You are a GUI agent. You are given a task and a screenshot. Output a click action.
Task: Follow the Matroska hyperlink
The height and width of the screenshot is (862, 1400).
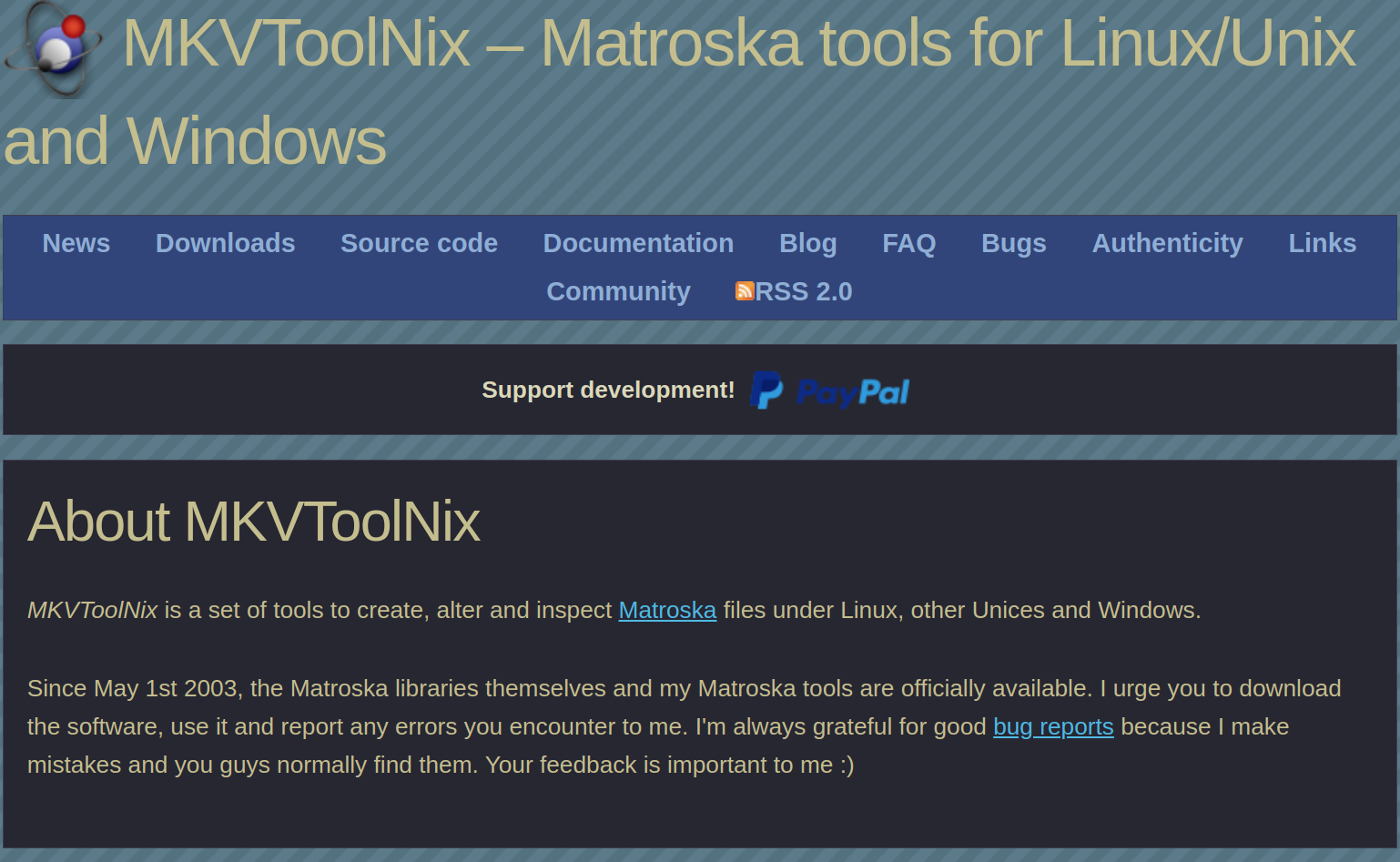pos(667,610)
